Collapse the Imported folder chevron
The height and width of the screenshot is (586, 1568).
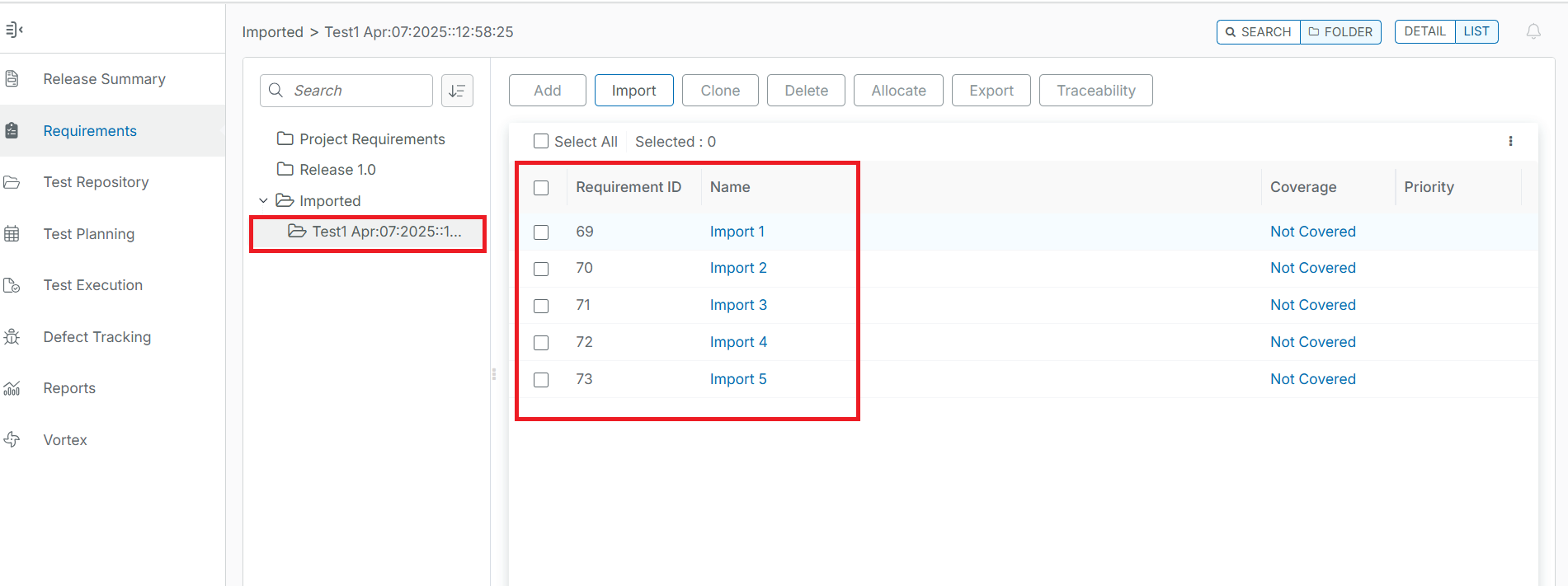(263, 200)
